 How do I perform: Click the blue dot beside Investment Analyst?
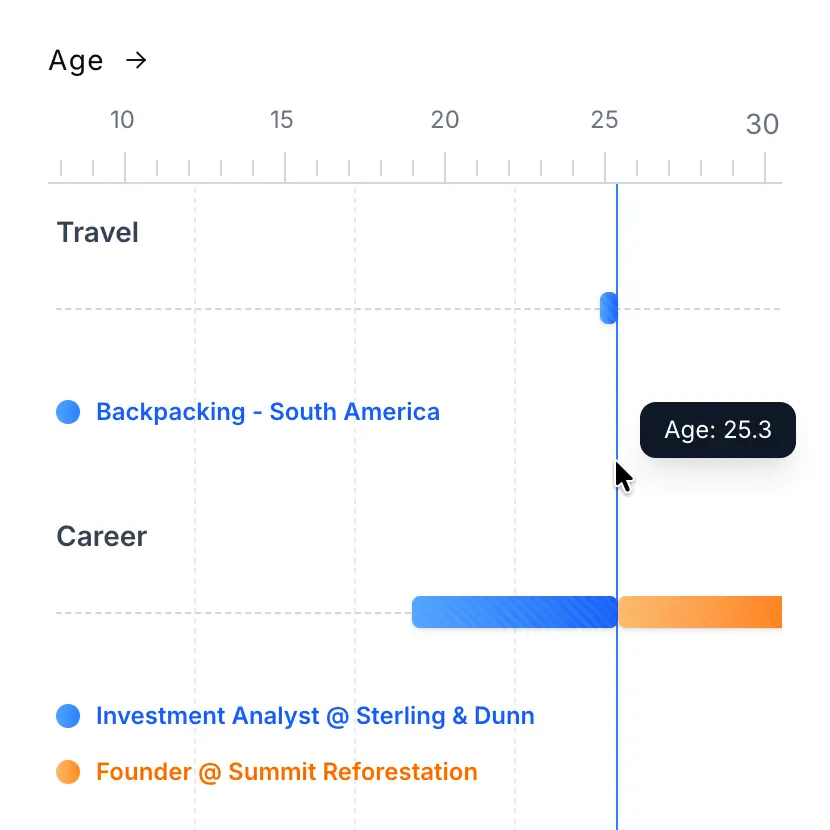click(x=68, y=716)
